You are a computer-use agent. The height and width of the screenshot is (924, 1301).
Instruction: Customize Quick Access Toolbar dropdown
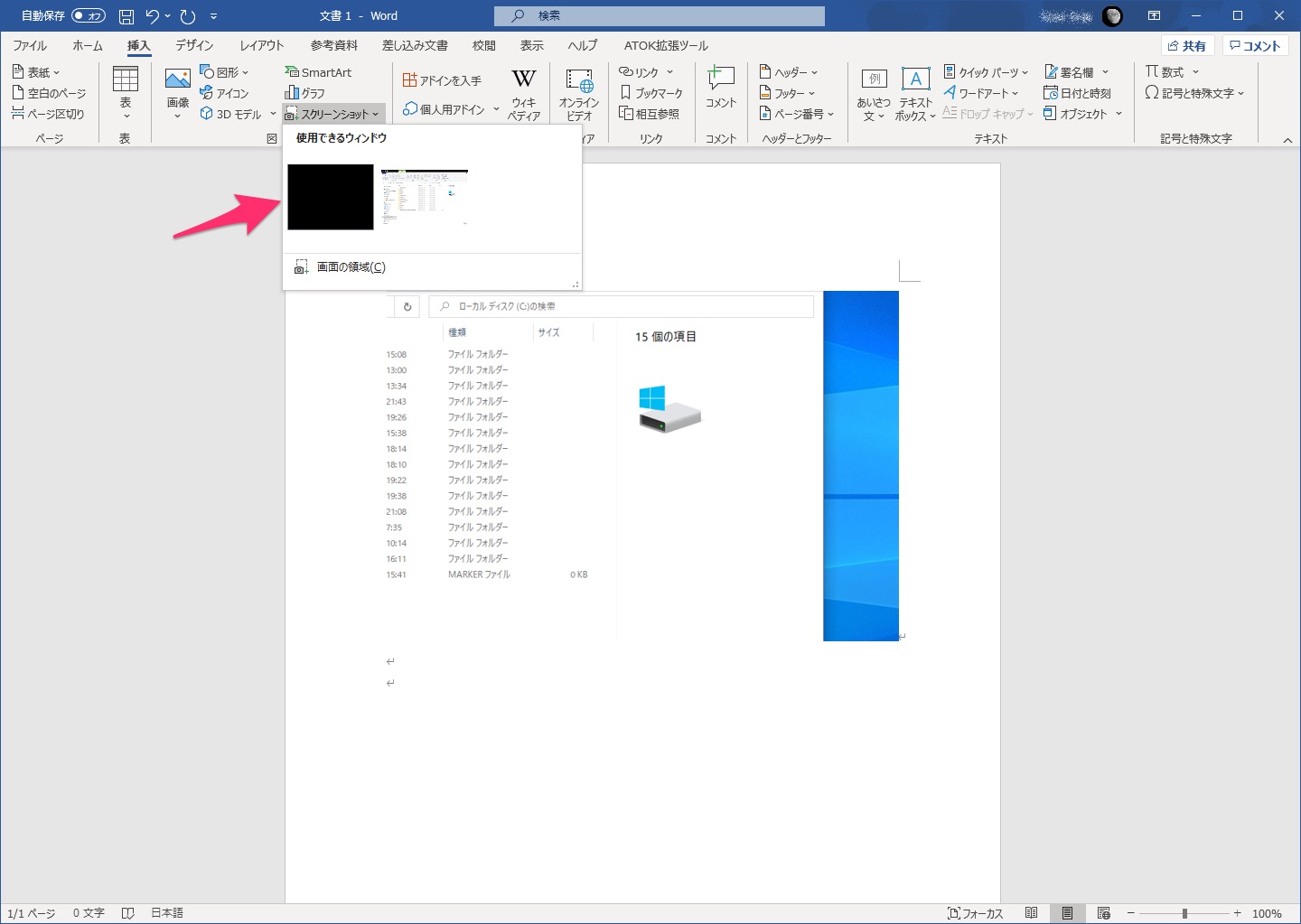pyautogui.click(x=214, y=16)
